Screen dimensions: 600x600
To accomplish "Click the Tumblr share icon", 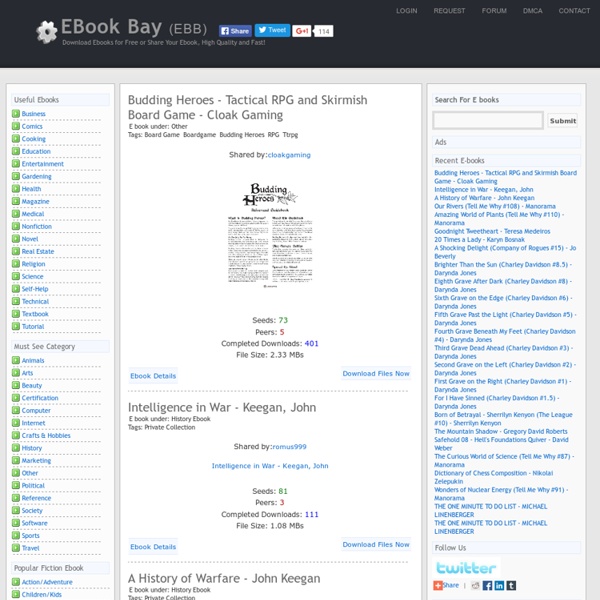I will [512, 586].
